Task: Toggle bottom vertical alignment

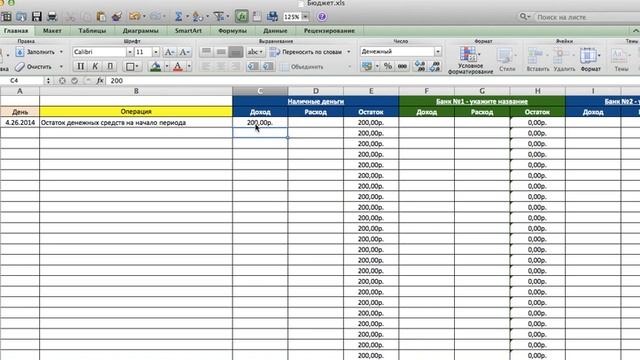Action: pos(236,52)
